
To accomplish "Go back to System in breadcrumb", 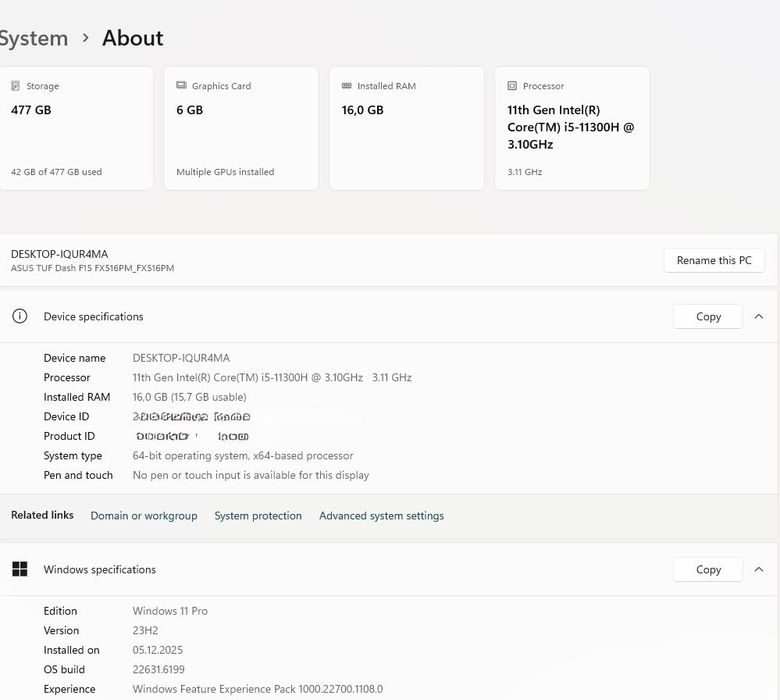I will click(33, 38).
